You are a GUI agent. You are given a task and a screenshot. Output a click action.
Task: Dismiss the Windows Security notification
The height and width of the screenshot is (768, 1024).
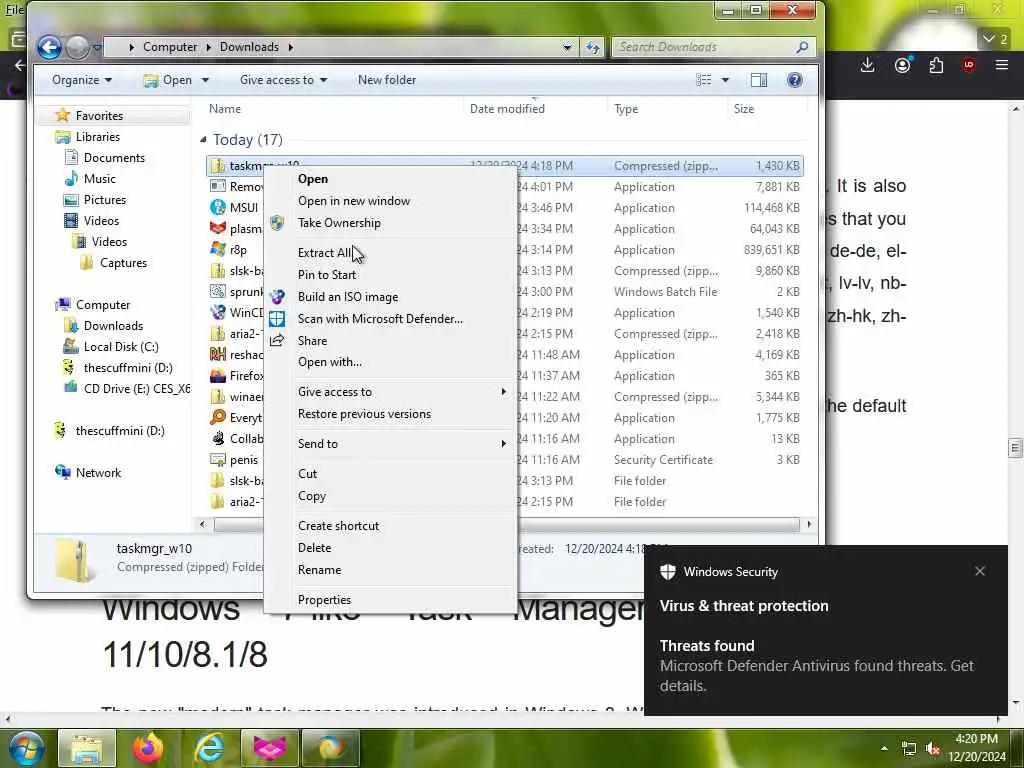click(980, 571)
